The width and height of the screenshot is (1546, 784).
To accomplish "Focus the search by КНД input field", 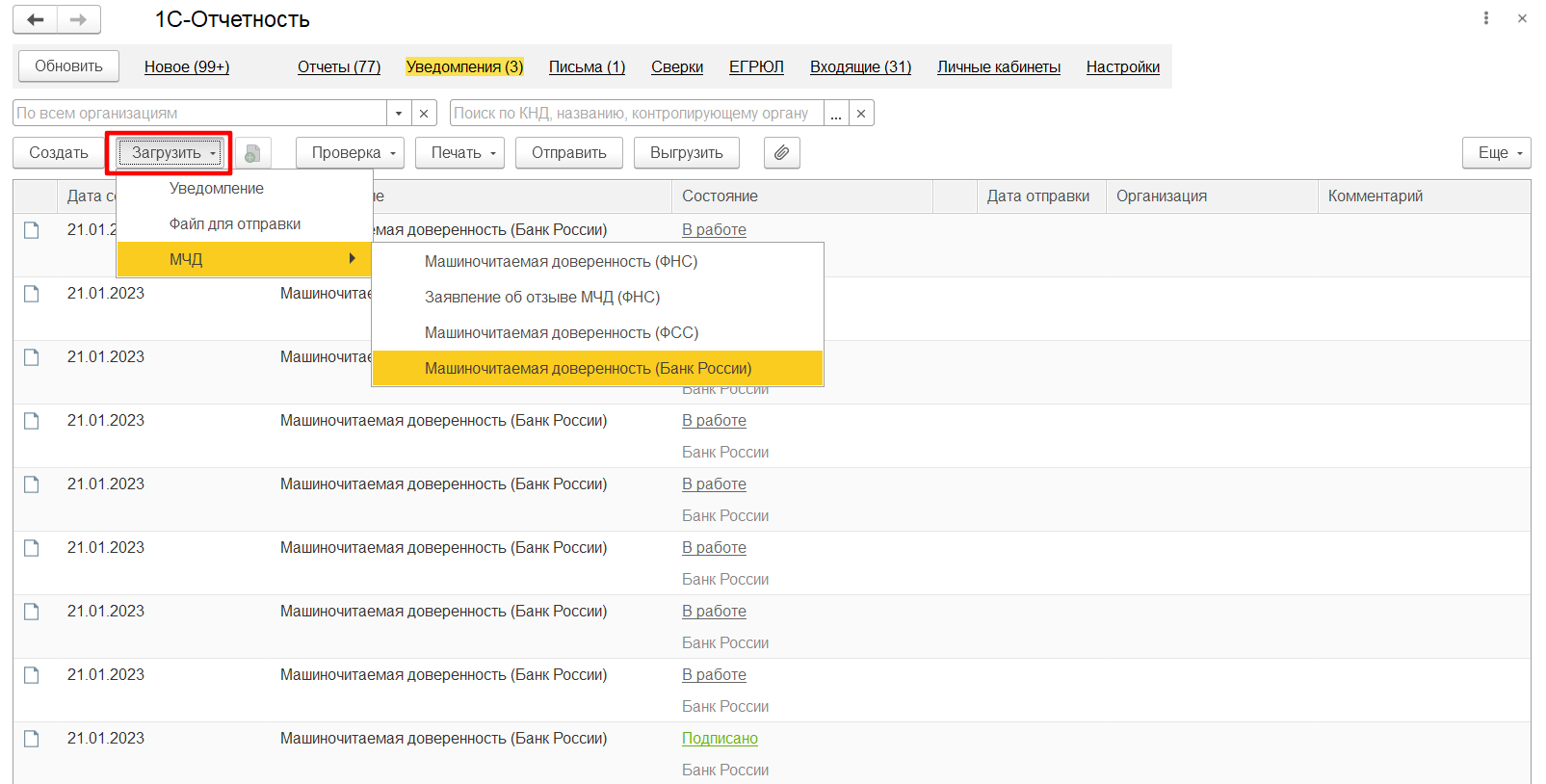I will [636, 114].
